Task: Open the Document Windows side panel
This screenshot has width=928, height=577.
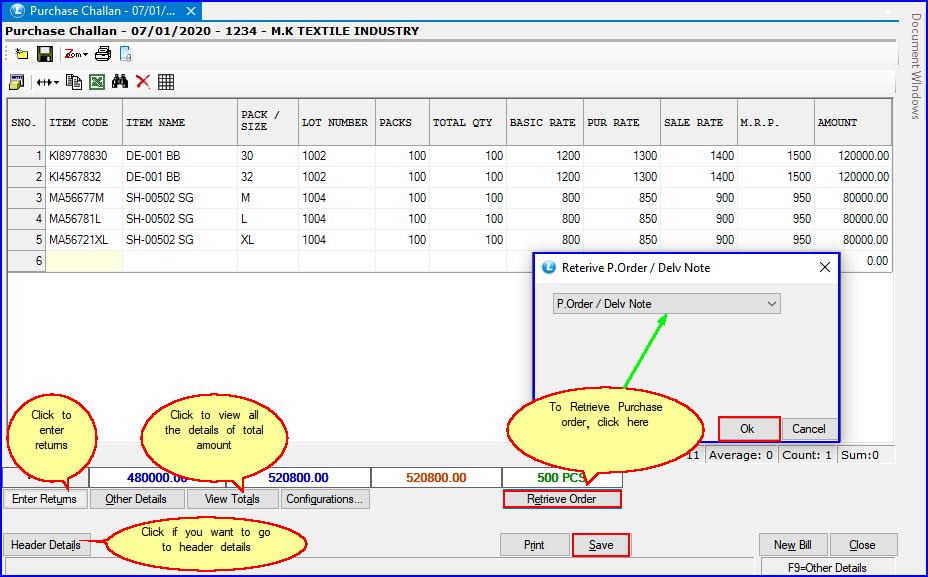Action: pyautogui.click(x=916, y=66)
